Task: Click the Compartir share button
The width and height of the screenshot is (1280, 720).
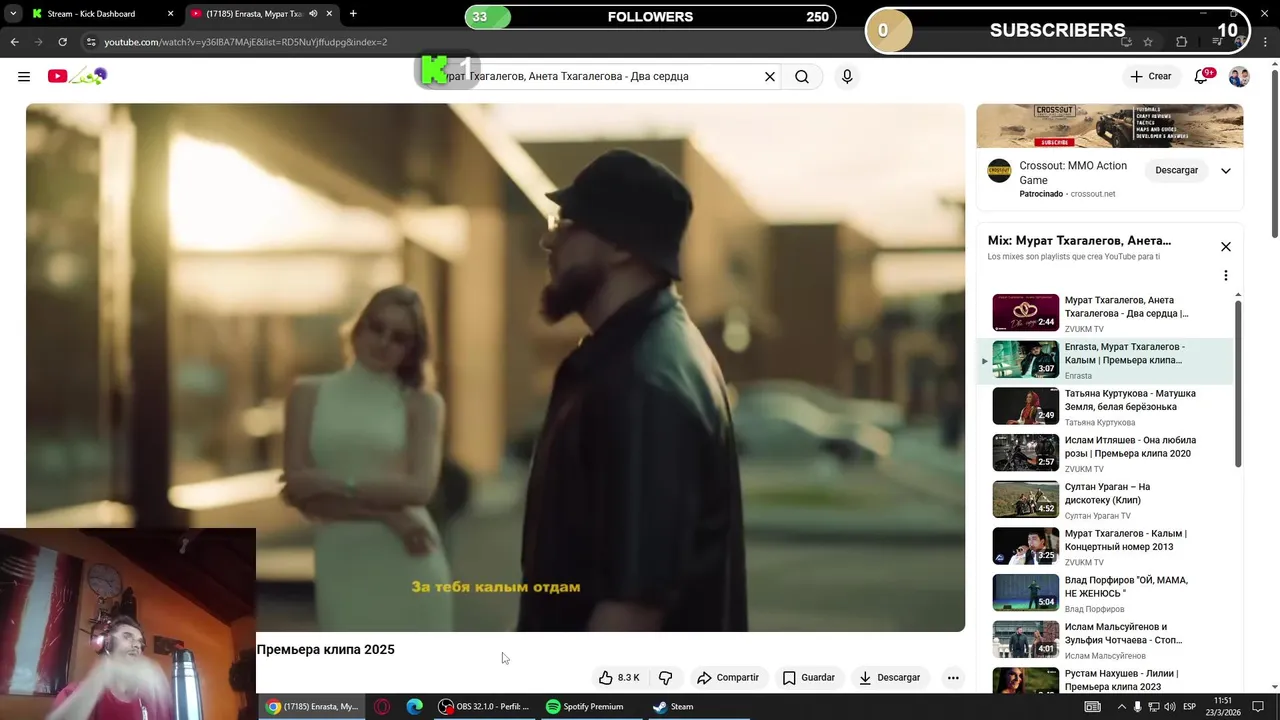Action: (728, 677)
